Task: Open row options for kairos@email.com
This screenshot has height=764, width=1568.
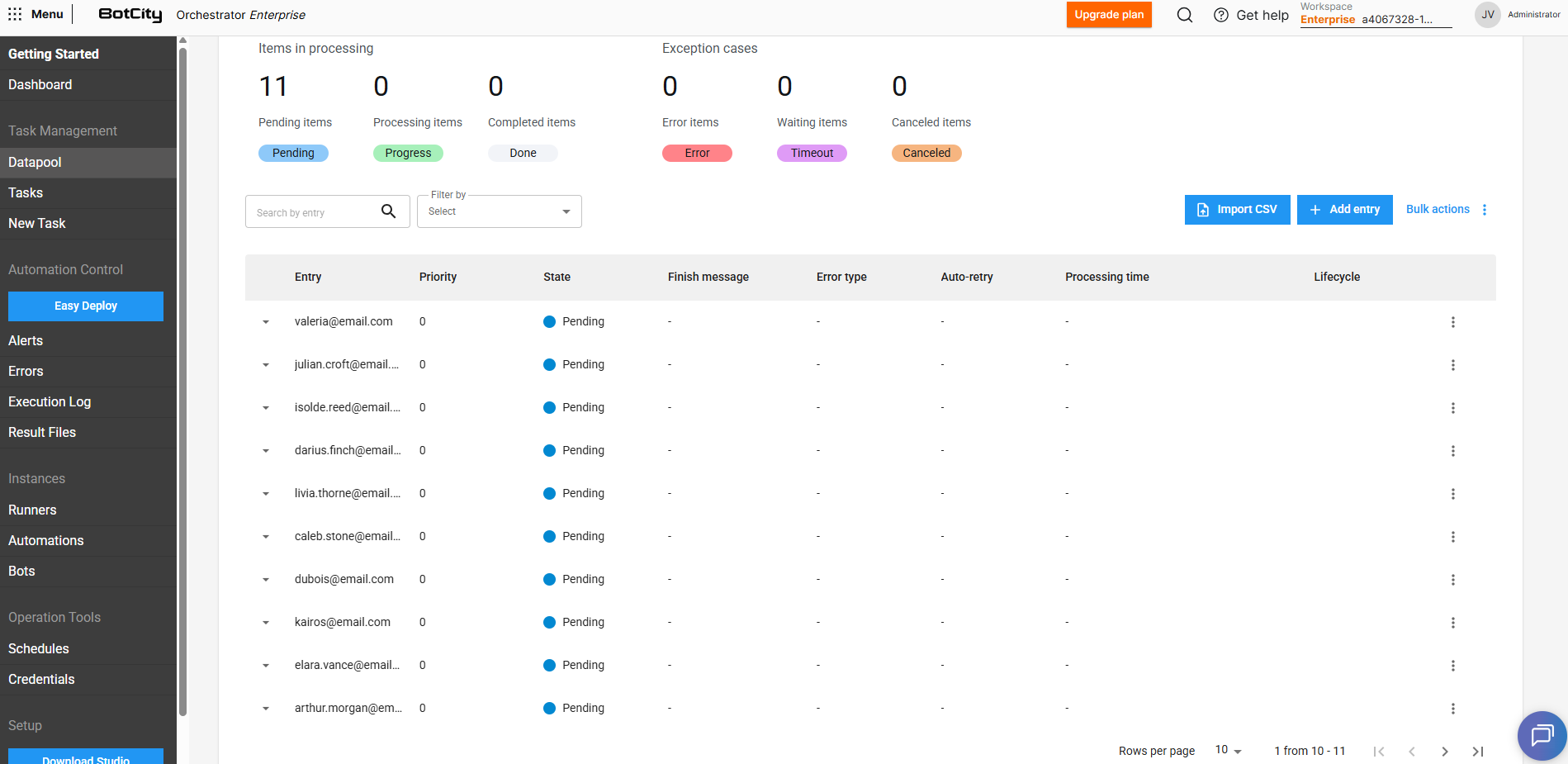Action: (x=1452, y=623)
